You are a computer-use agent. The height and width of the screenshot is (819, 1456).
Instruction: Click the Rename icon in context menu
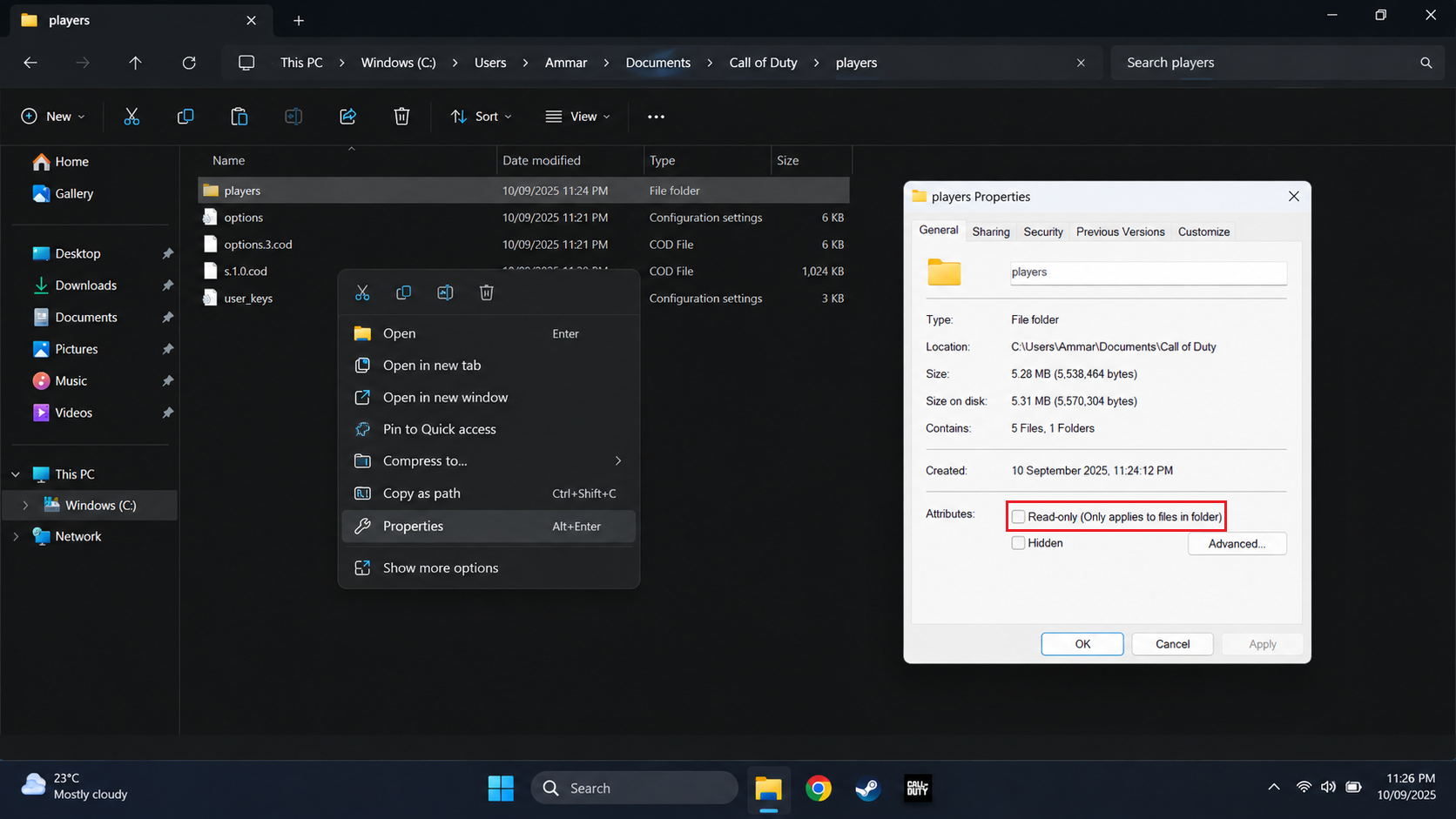pos(445,292)
